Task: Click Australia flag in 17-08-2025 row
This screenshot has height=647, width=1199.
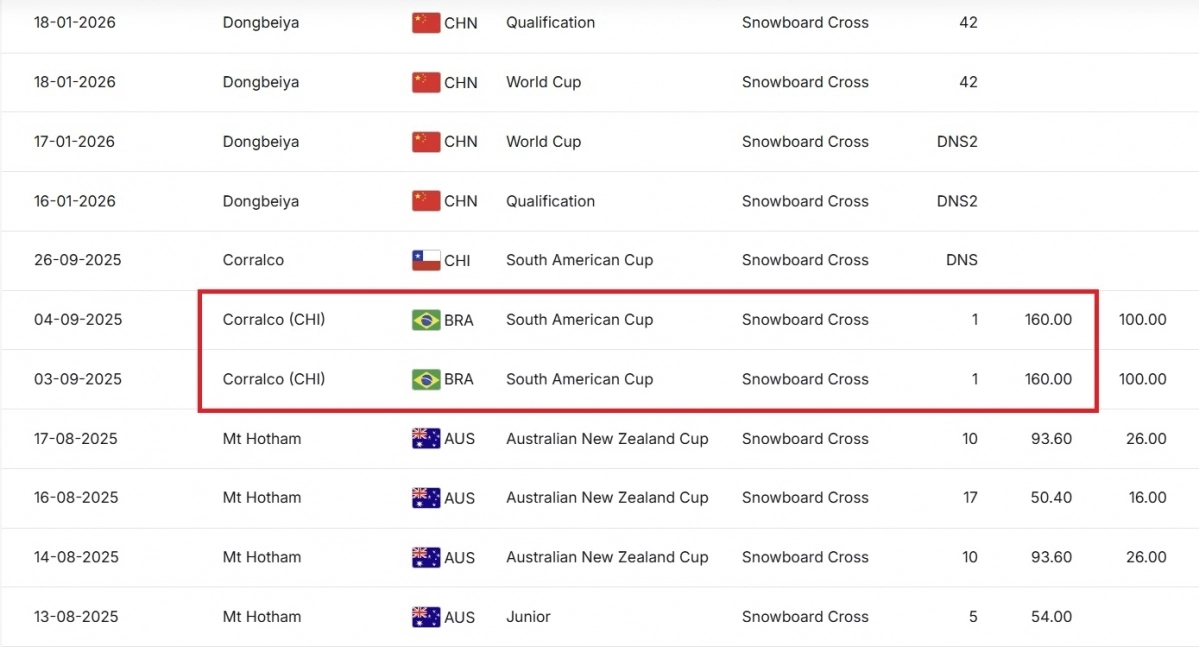Action: coord(425,439)
